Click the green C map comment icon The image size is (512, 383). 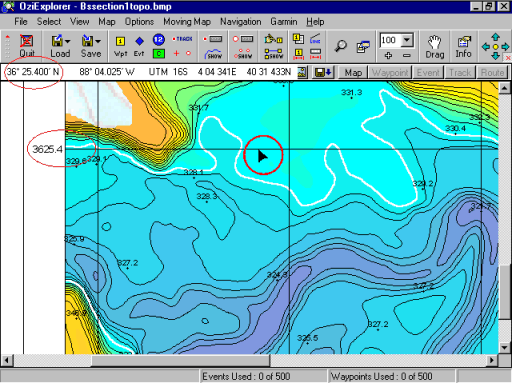pos(159,53)
